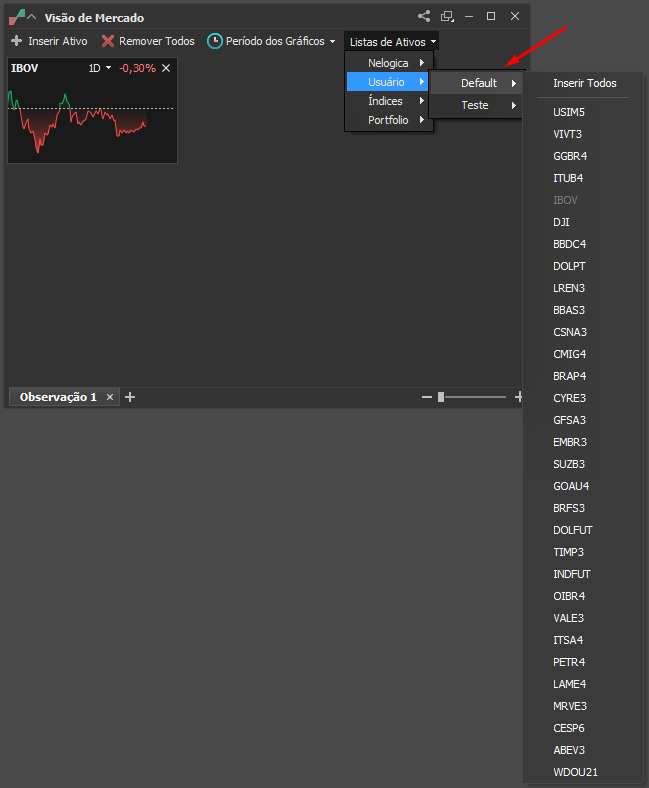Image resolution: width=649 pixels, height=788 pixels.
Task: Open the 1D period dropdown on IBOV
Action: 100,68
